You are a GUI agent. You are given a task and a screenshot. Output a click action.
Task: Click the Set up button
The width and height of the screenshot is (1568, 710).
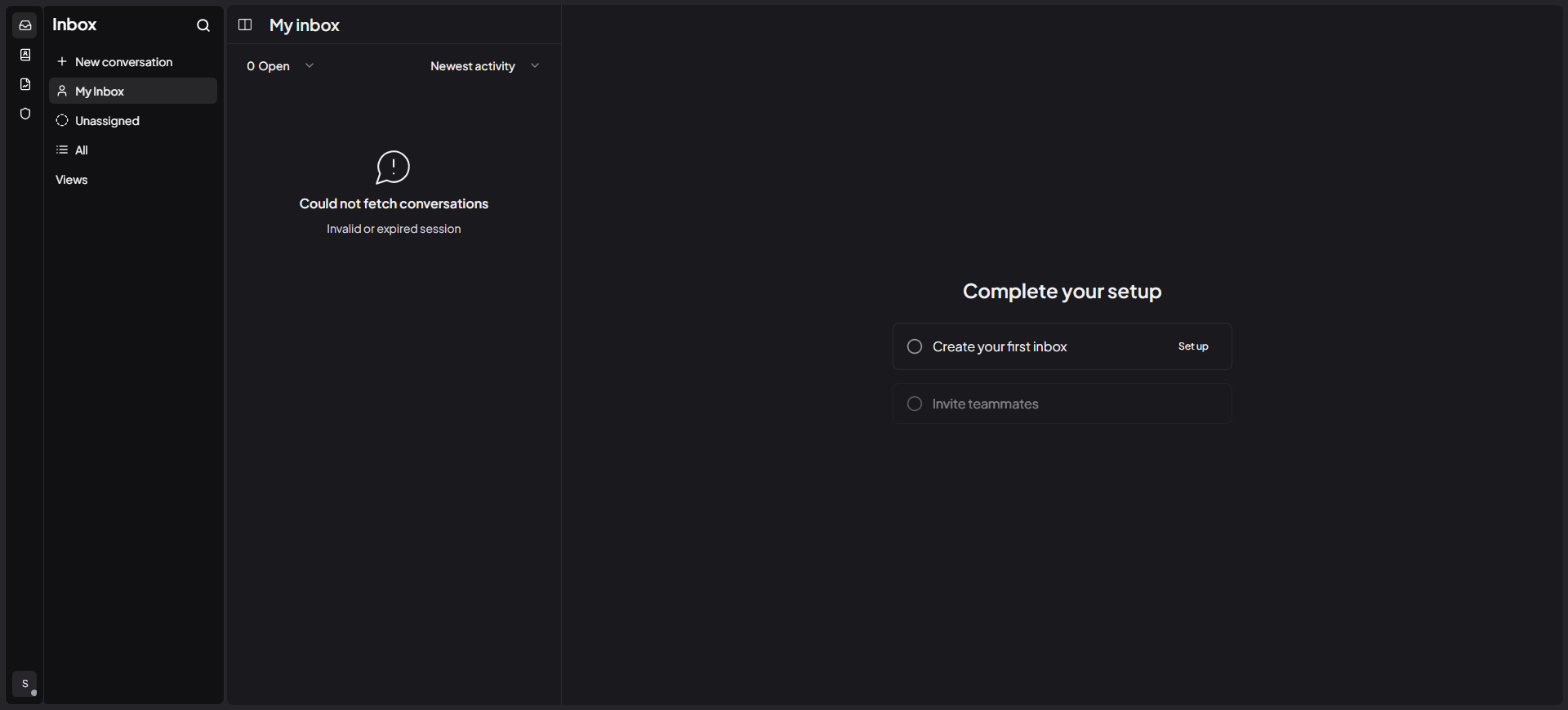pyautogui.click(x=1193, y=346)
